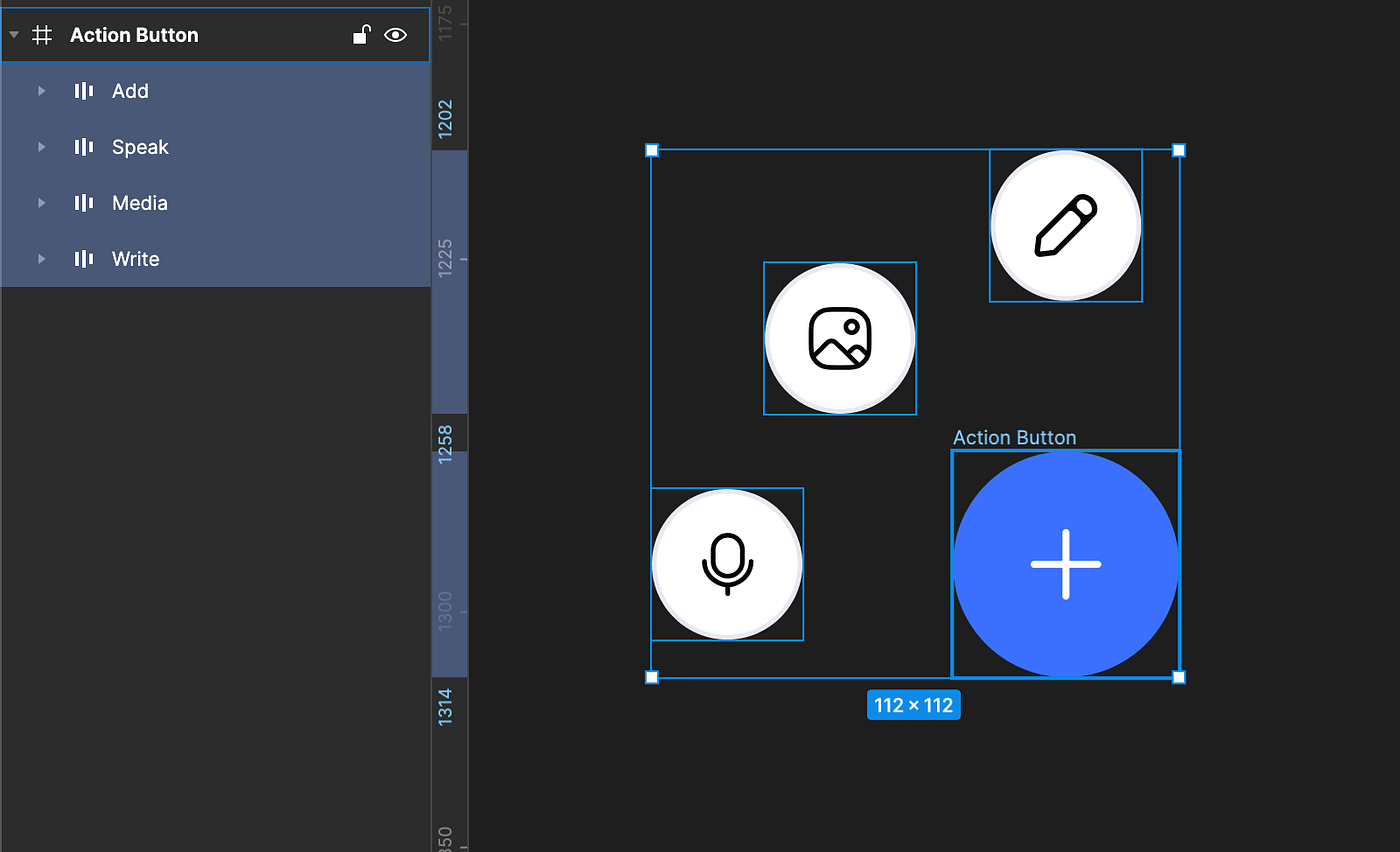
Task: Click the top-left selection handle of the frame
Action: tap(652, 150)
